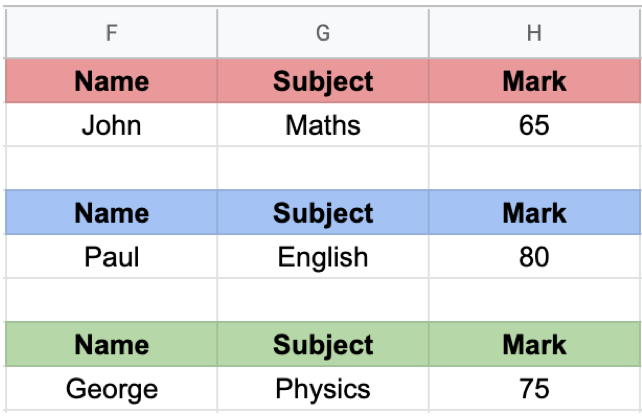Select the cell containing Paul
This screenshot has width=642, height=420.
(x=111, y=257)
